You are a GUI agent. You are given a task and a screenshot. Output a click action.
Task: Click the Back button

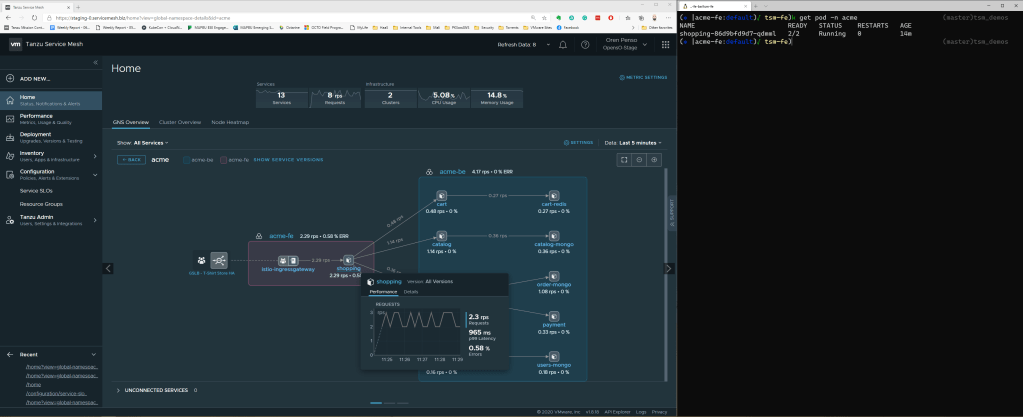[131, 159]
